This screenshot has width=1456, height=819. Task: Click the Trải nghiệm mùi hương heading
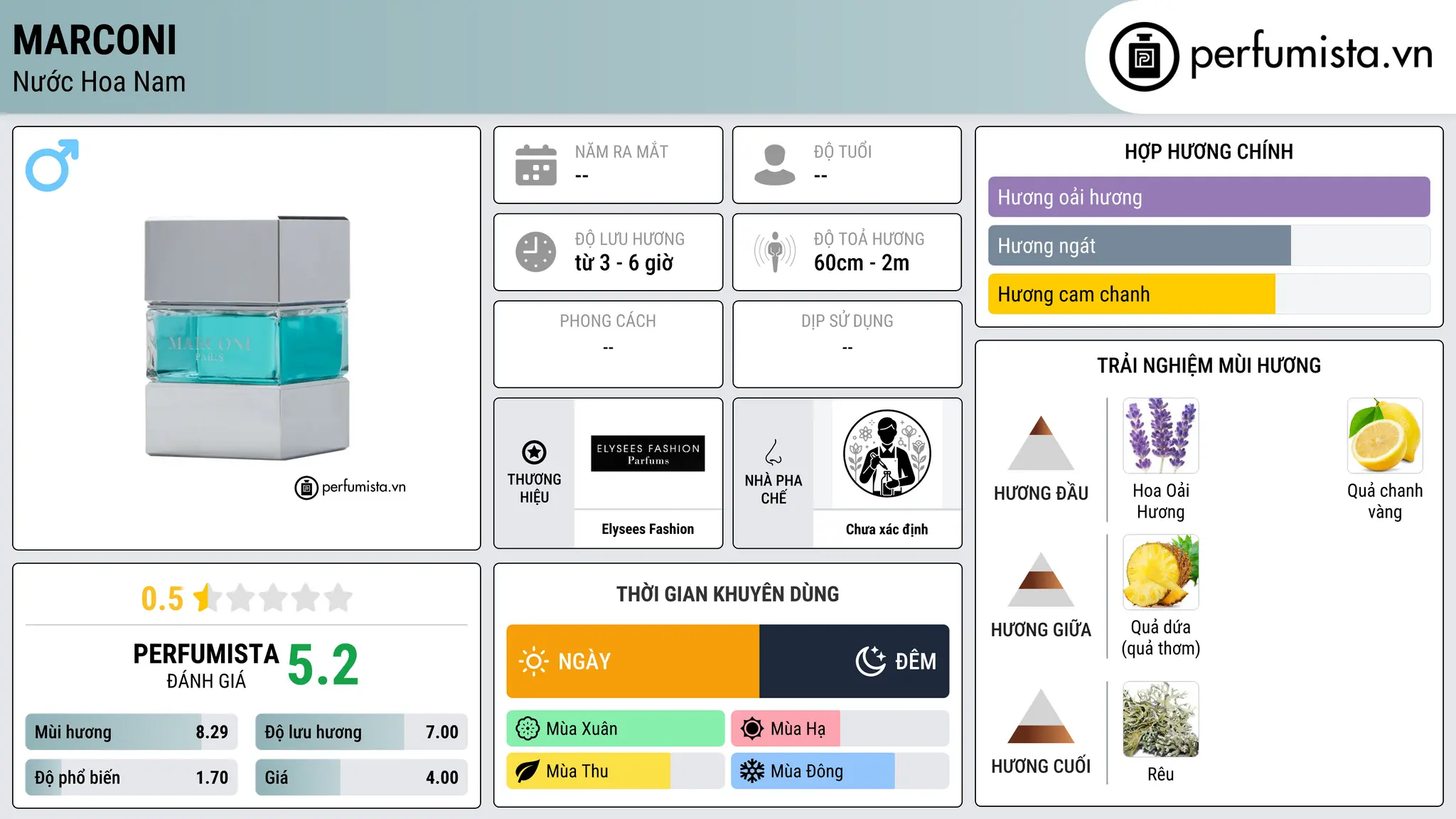pyautogui.click(x=1209, y=365)
